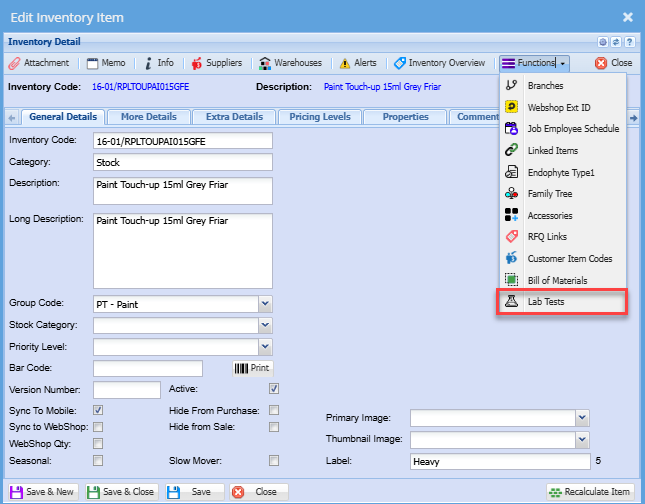Select Branches icon in Functions menu
This screenshot has width=645, height=504.
click(511, 85)
